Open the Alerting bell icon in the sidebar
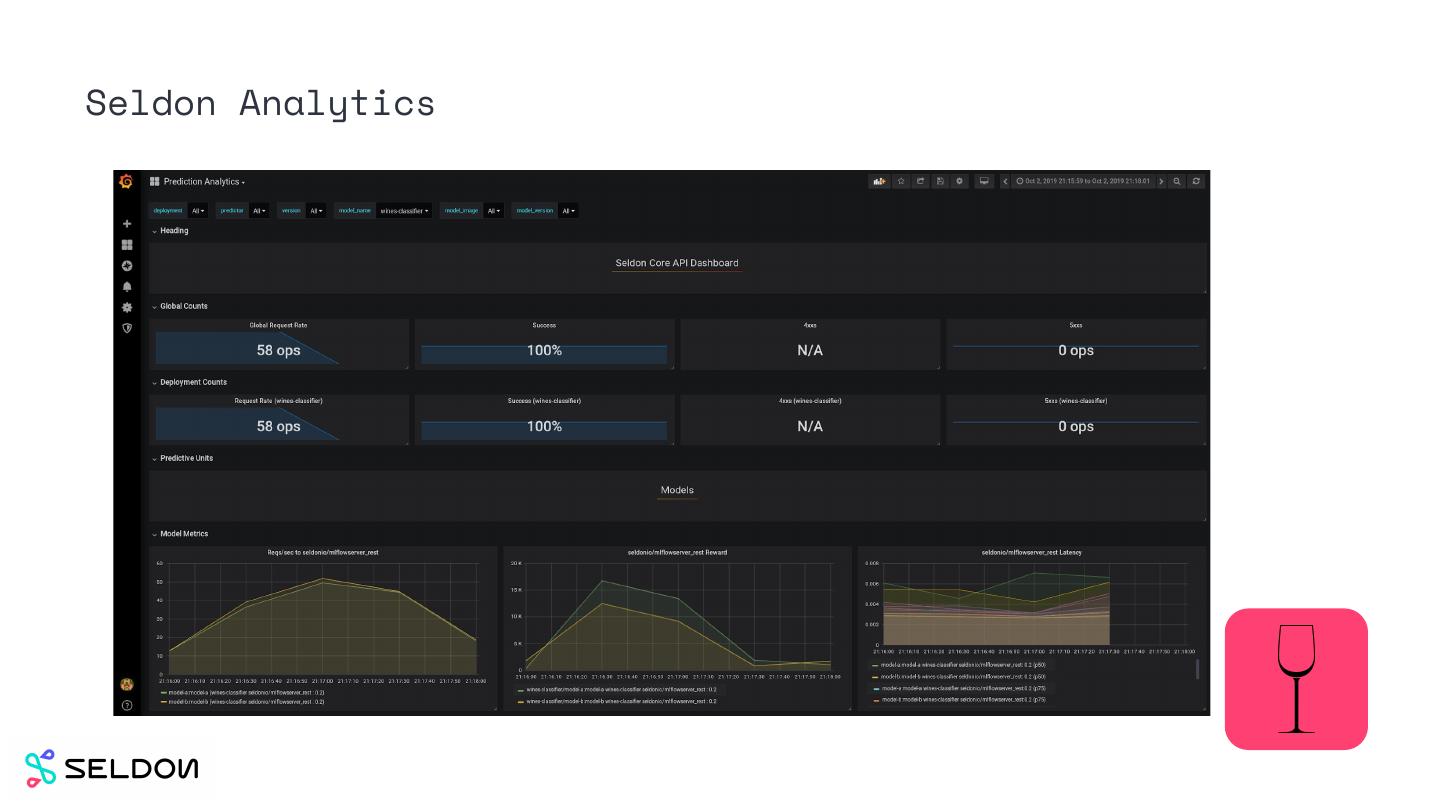Image resolution: width=1440 pixels, height=810 pixels. click(127, 287)
